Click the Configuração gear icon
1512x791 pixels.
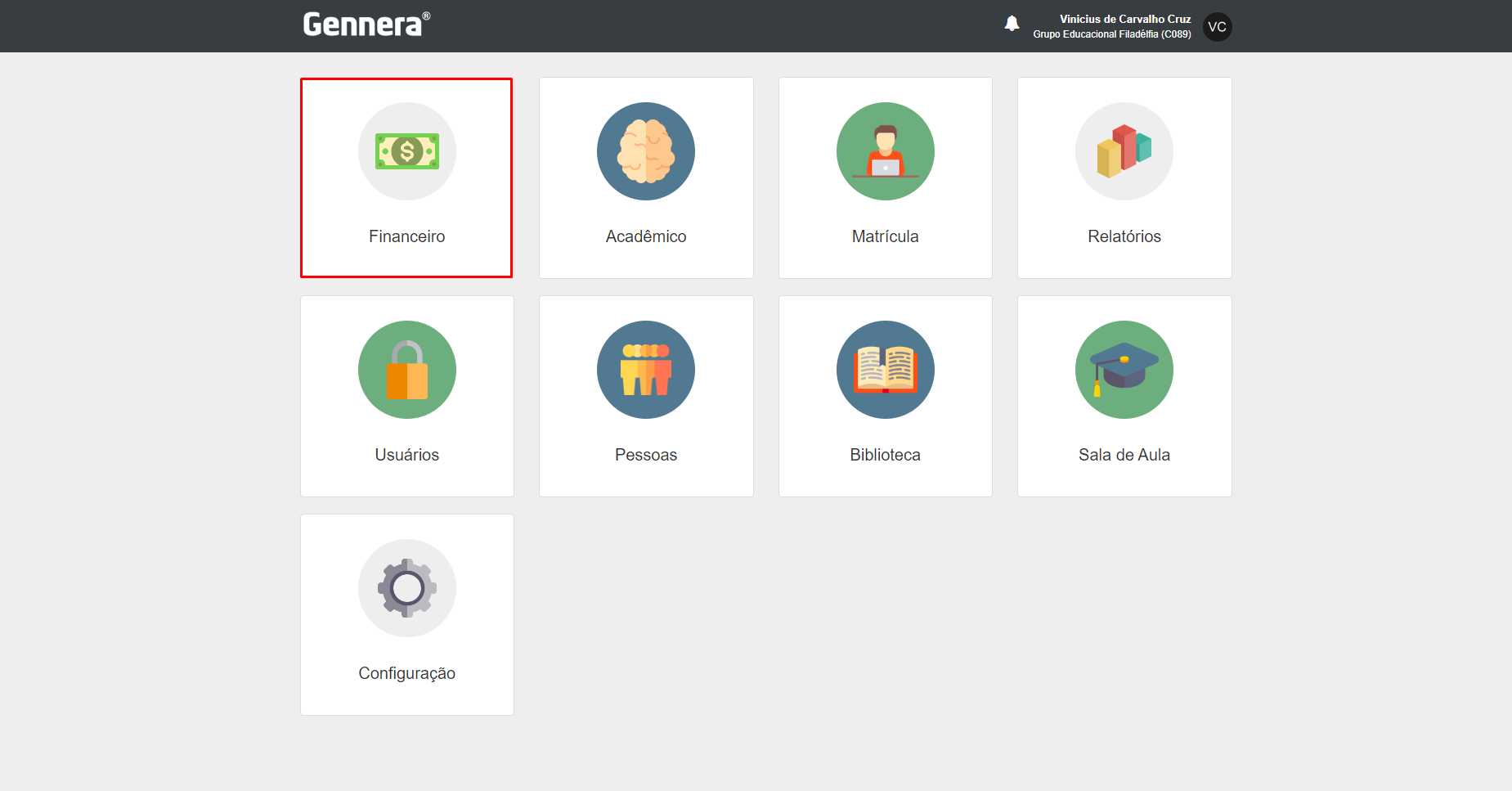(x=406, y=588)
